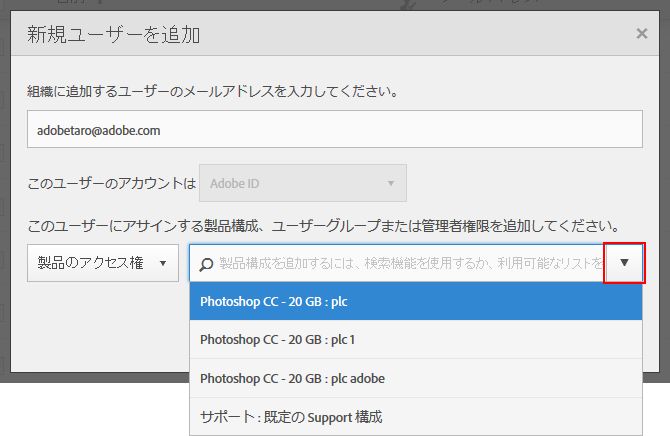
Task: Open the 製品のアクセス権 dropdown
Action: point(103,263)
